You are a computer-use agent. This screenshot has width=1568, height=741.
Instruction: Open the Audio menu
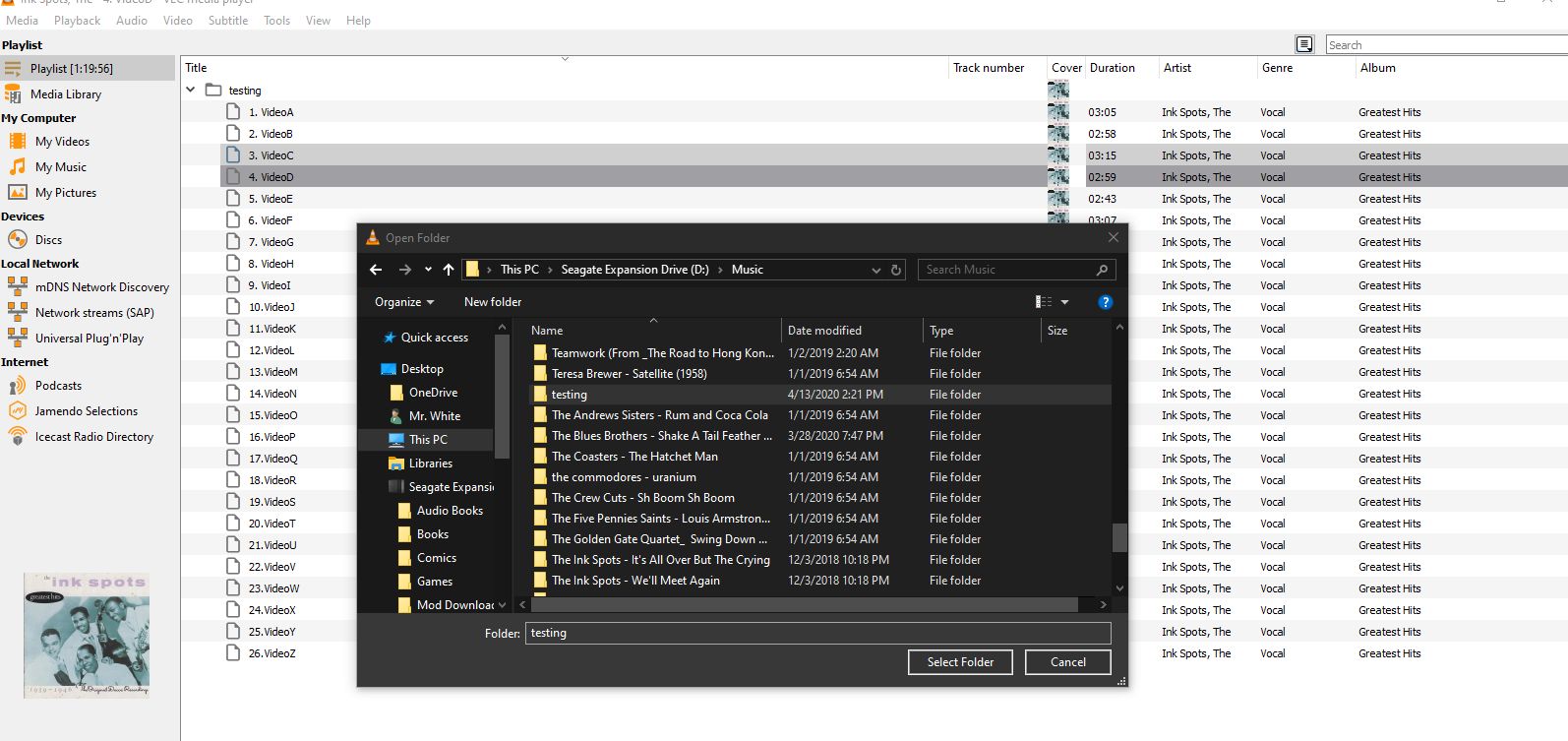(132, 21)
